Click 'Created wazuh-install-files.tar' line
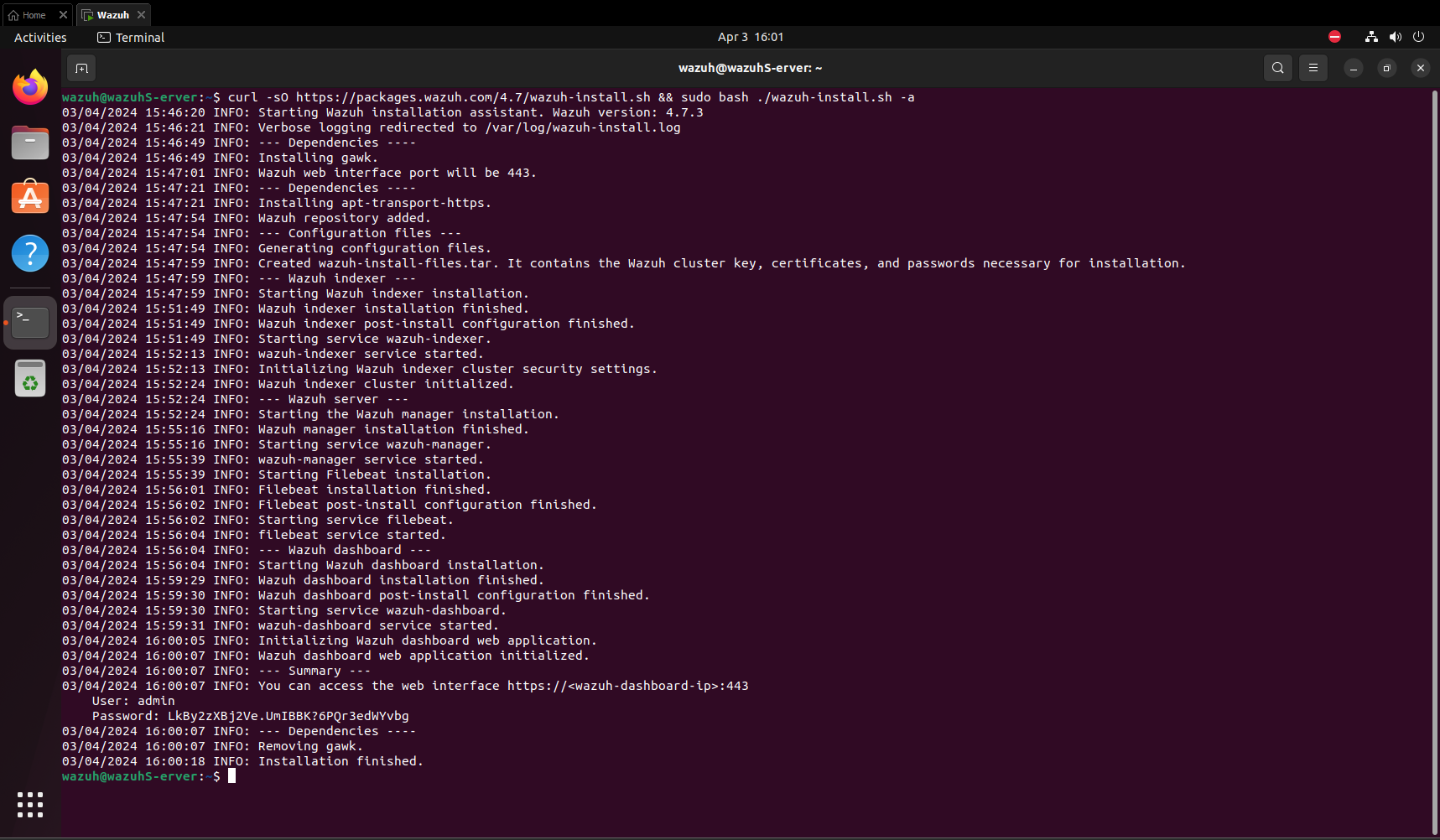The height and width of the screenshot is (840, 1440). coord(624,263)
